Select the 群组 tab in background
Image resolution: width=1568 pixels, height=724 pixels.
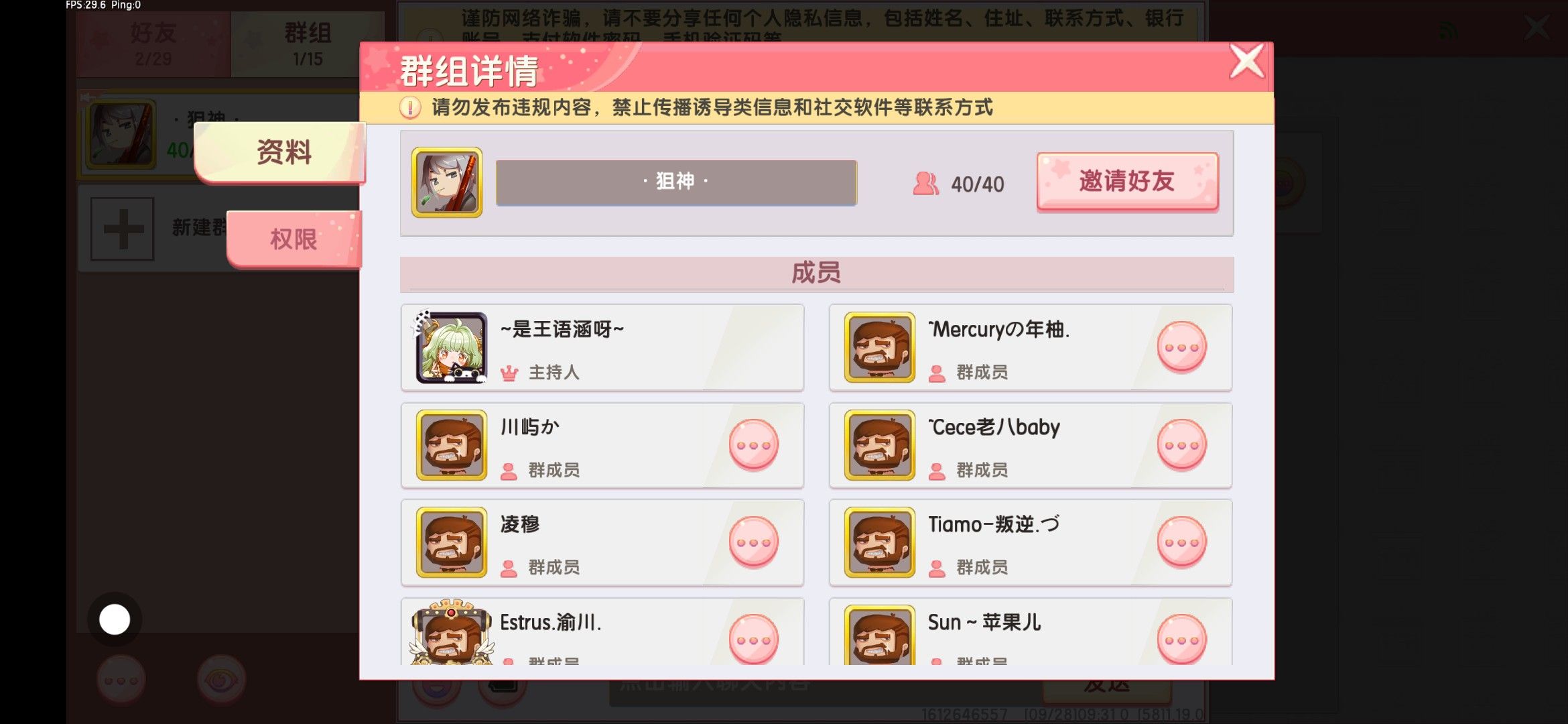[308, 44]
